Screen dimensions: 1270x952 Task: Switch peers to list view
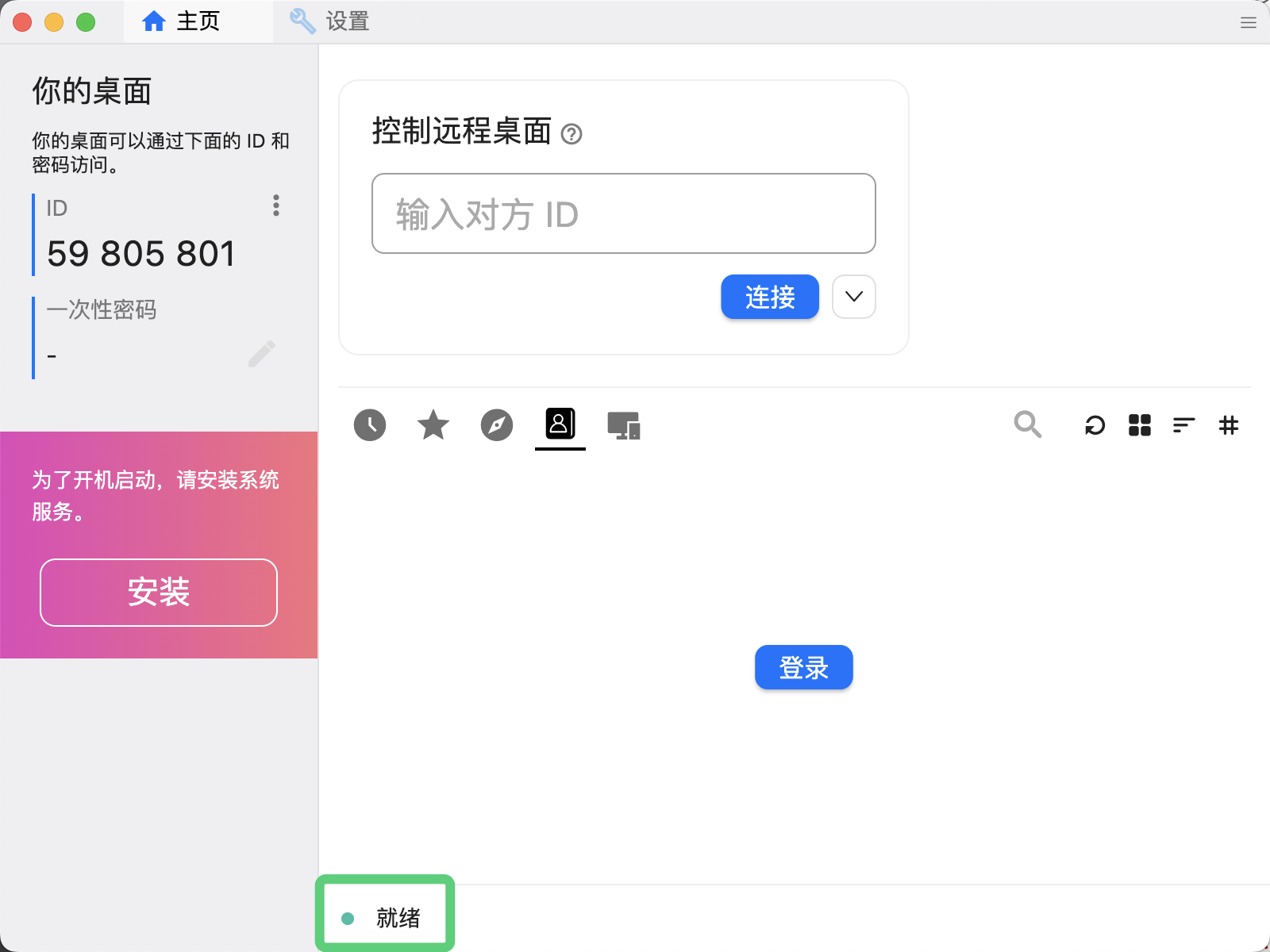pos(1183,425)
